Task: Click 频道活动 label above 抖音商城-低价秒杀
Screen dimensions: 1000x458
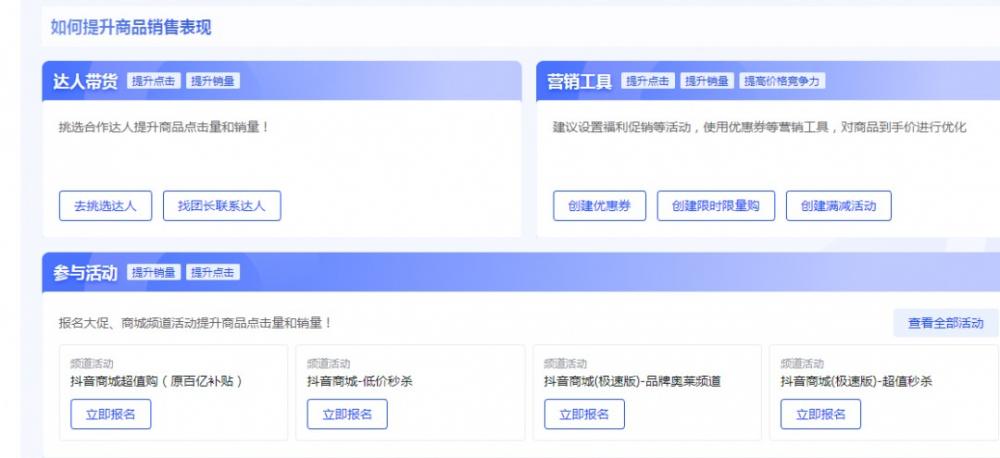Action: pyautogui.click(x=328, y=364)
